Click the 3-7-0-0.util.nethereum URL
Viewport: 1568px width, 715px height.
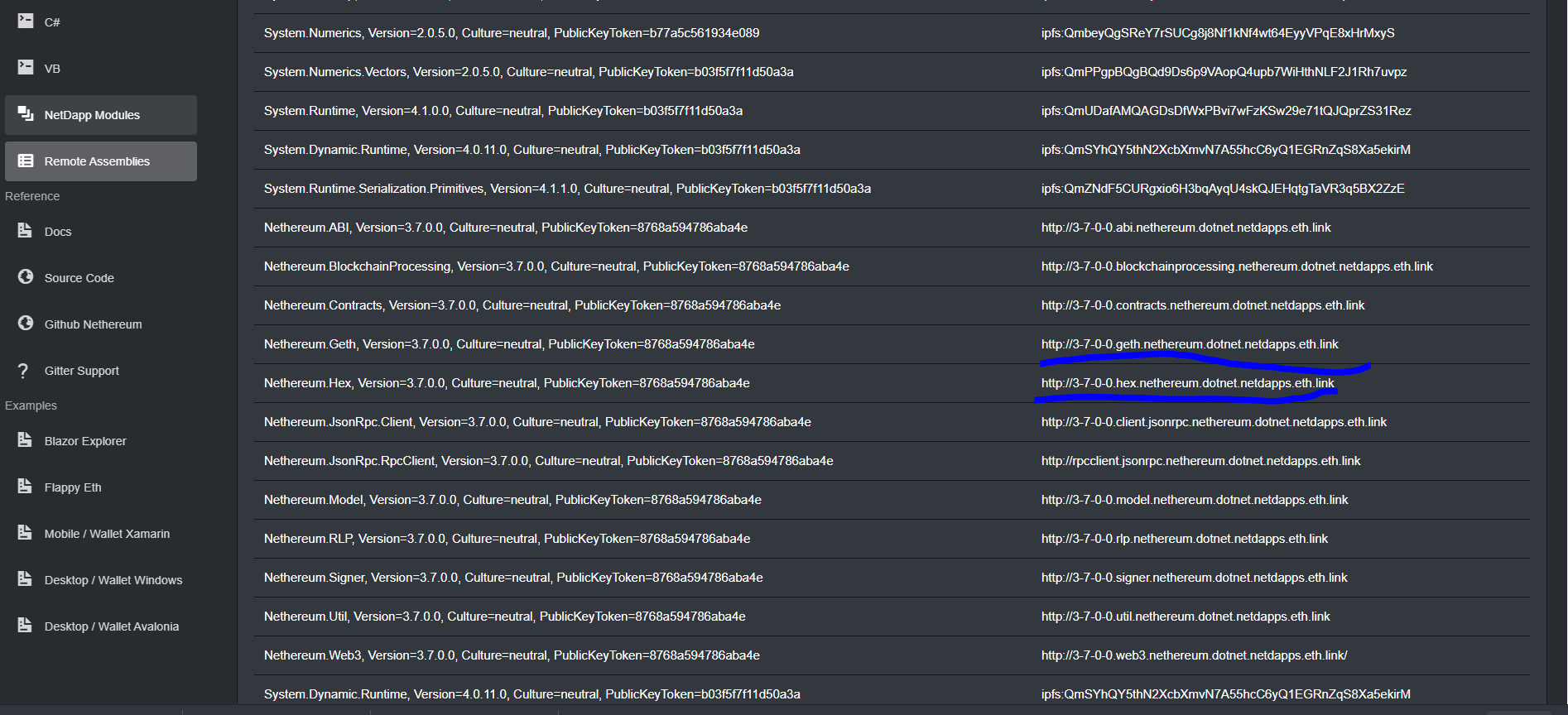pyautogui.click(x=1186, y=617)
